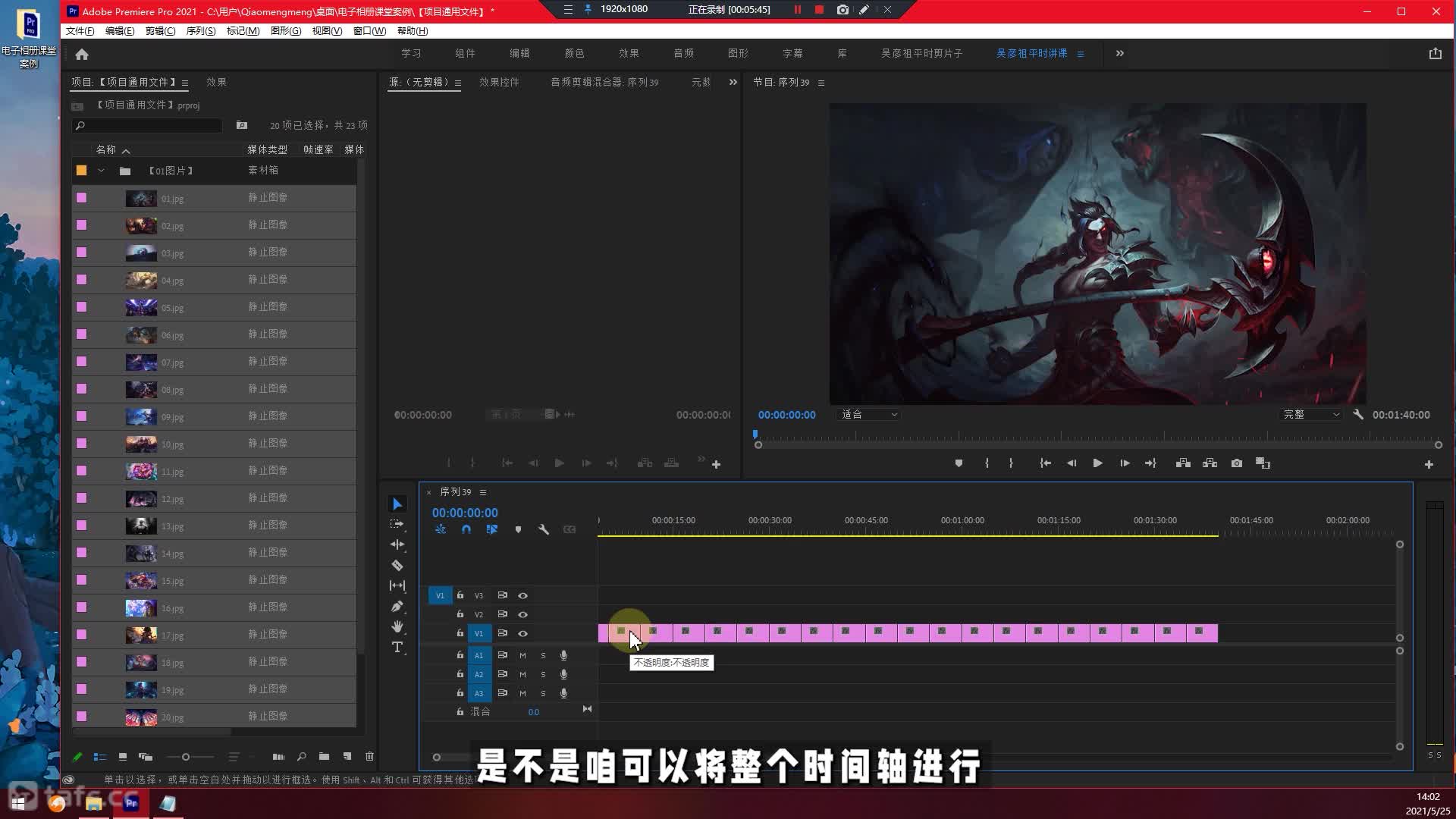This screenshot has height=819, width=1456.
Task: Switch project panel to icon view
Action: [122, 757]
